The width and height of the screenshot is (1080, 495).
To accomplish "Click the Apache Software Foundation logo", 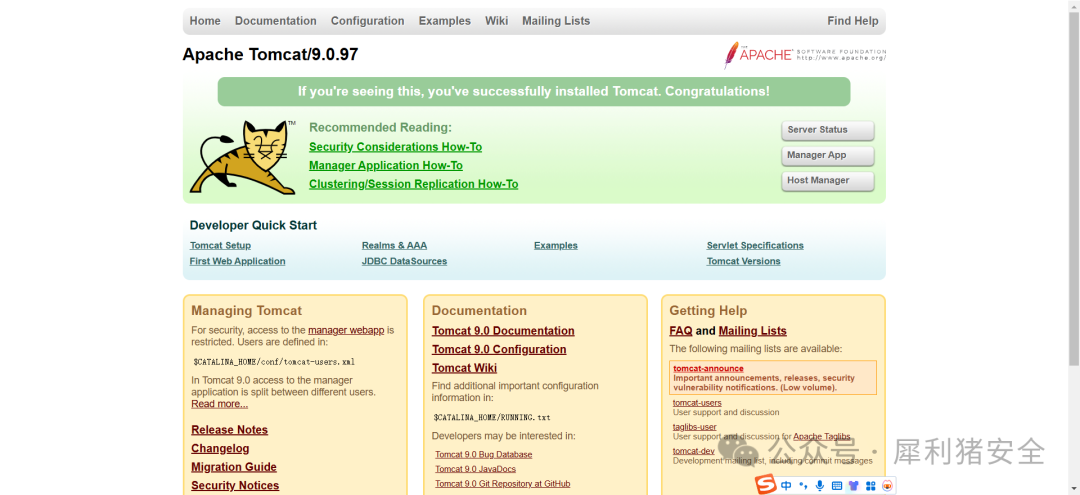I will point(804,55).
